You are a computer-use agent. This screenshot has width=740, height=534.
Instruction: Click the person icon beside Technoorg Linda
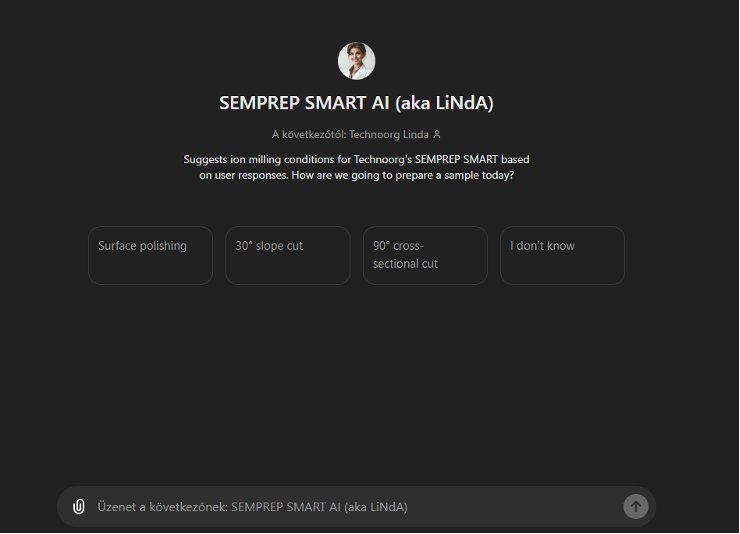437,134
